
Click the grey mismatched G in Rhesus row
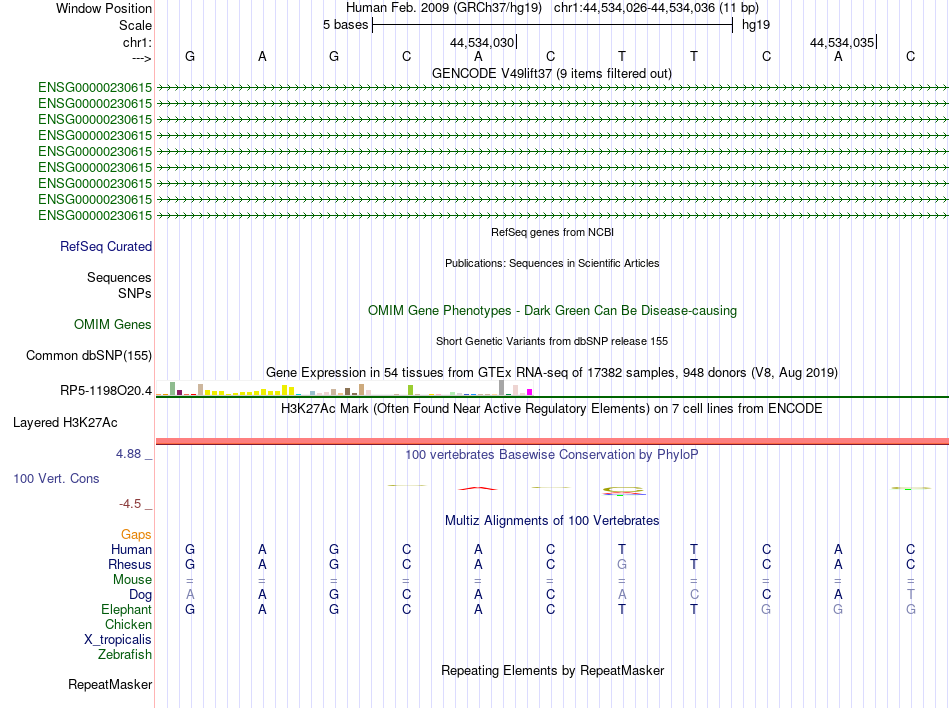pos(622,564)
